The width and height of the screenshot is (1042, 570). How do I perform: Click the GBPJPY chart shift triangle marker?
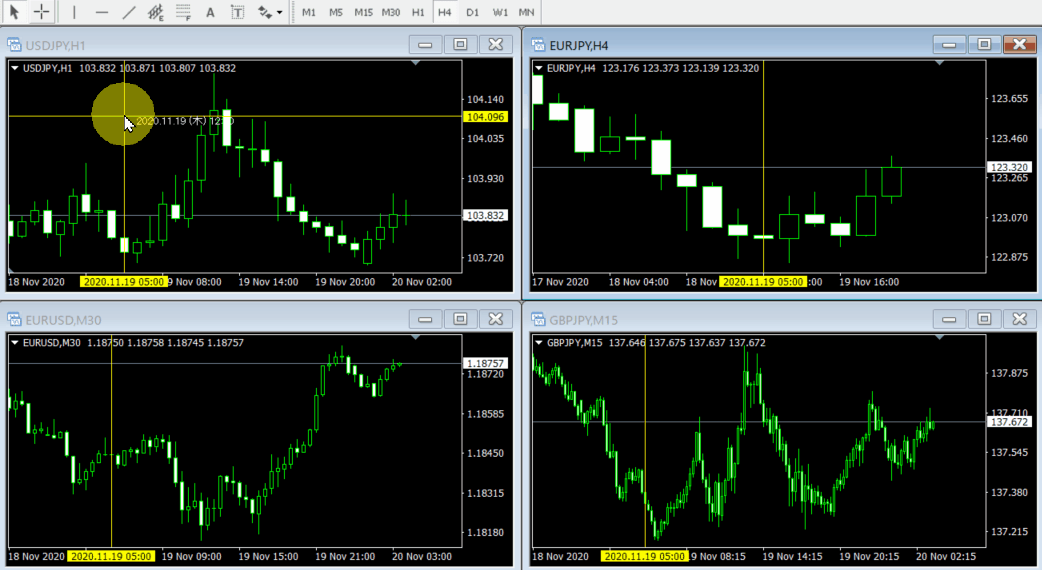pyautogui.click(x=940, y=337)
